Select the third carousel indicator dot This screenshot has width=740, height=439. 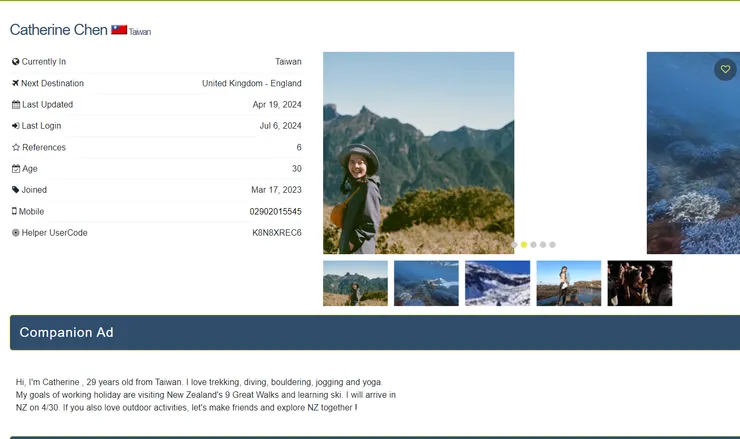coord(533,245)
